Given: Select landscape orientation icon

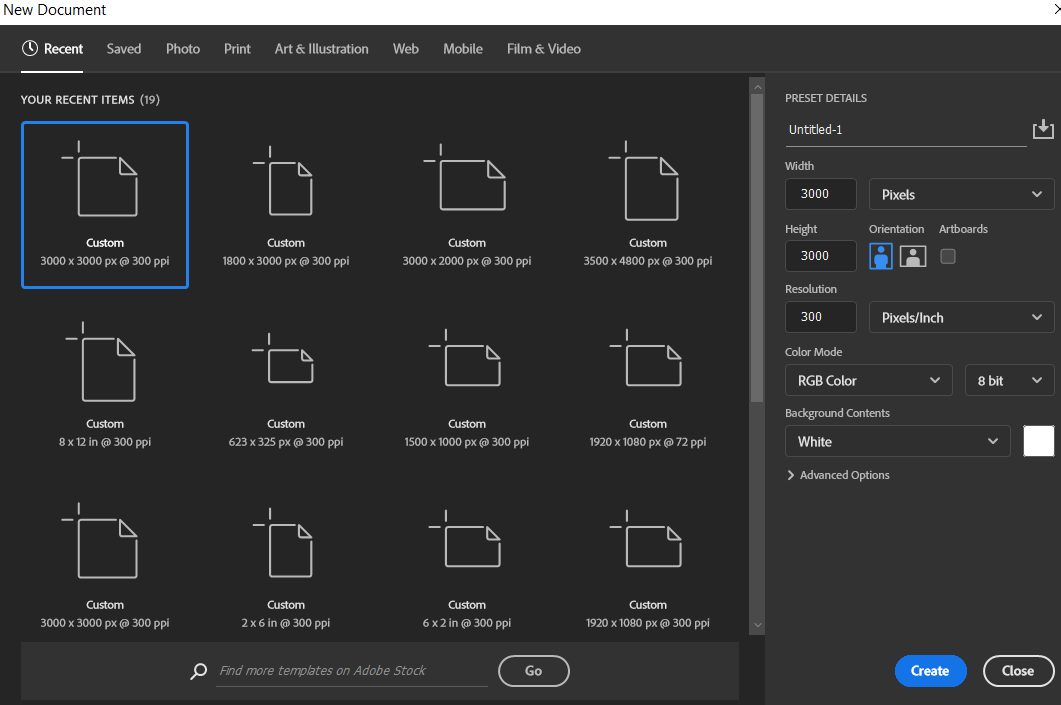Looking at the screenshot, I should click(913, 256).
